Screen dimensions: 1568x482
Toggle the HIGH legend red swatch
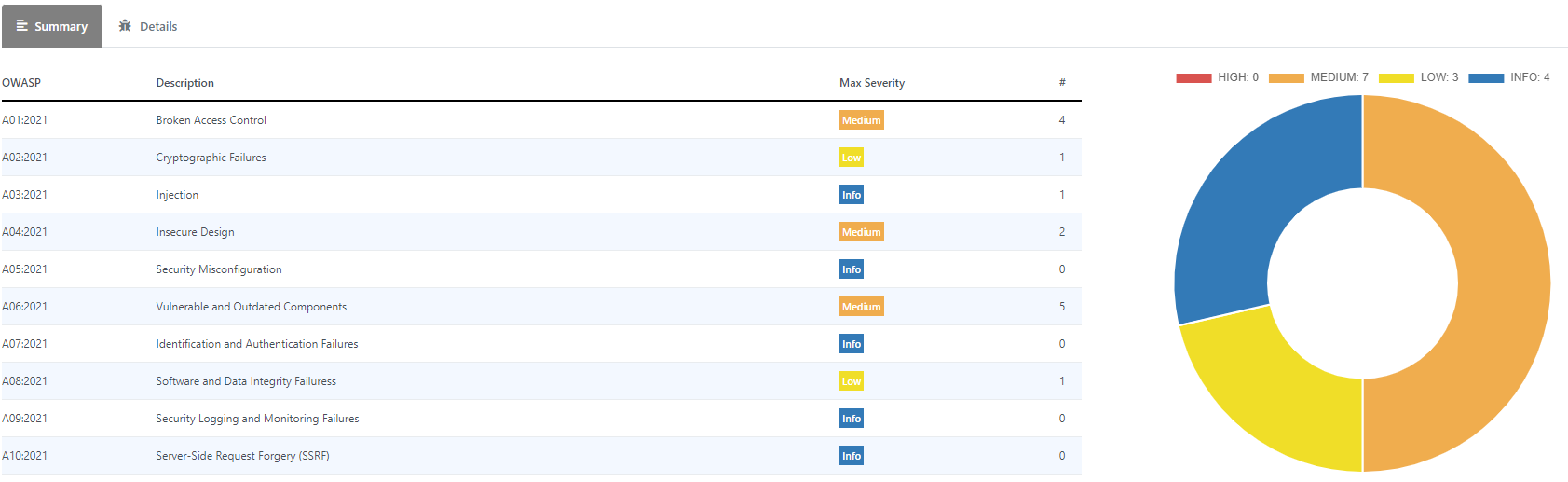click(x=1193, y=78)
